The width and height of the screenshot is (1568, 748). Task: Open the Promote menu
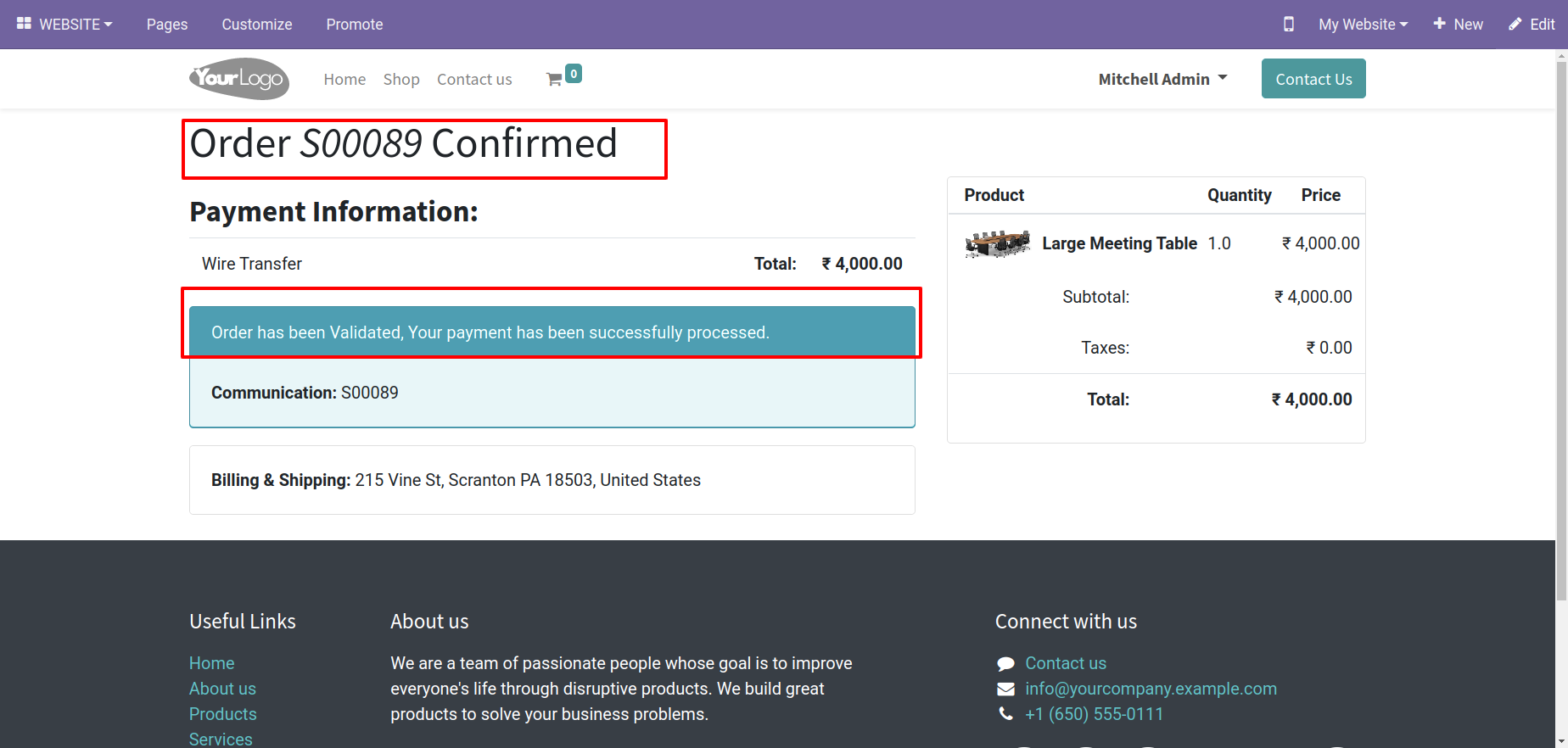click(355, 25)
